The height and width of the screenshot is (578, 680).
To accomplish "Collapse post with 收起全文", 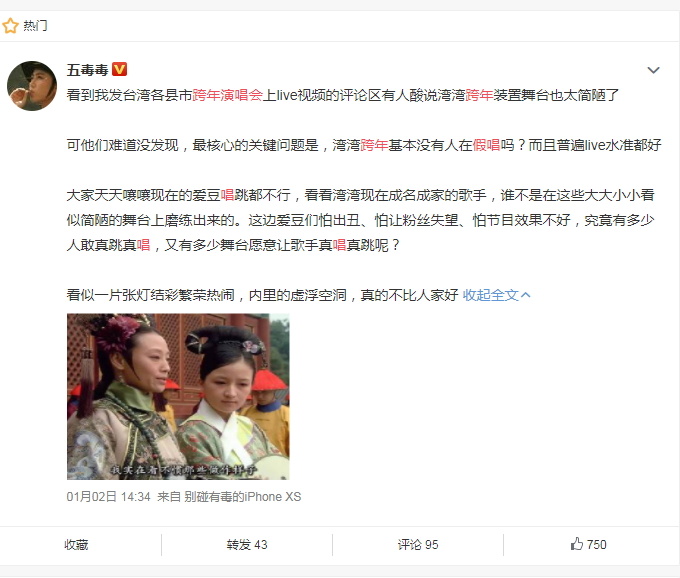I will click(x=491, y=295).
